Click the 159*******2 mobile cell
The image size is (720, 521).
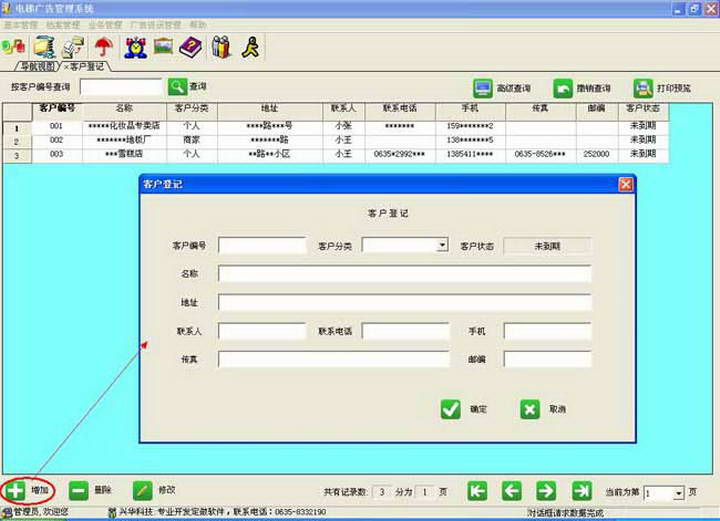point(470,126)
